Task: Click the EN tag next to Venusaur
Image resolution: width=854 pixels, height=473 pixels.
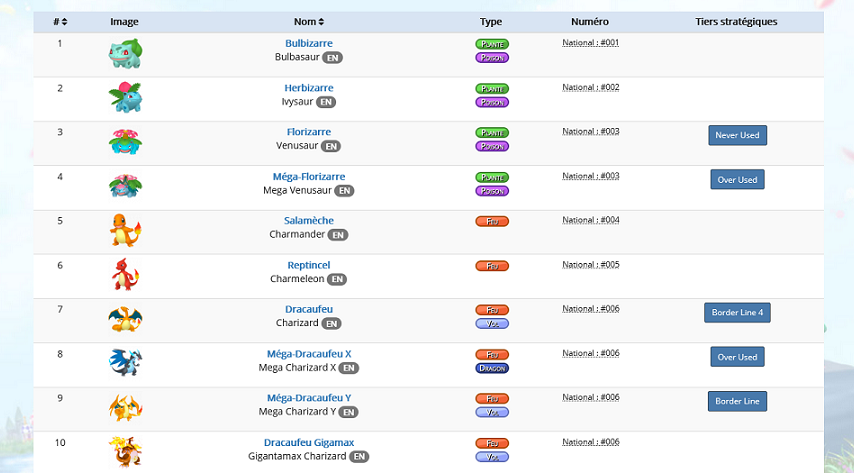Action: [331, 147]
